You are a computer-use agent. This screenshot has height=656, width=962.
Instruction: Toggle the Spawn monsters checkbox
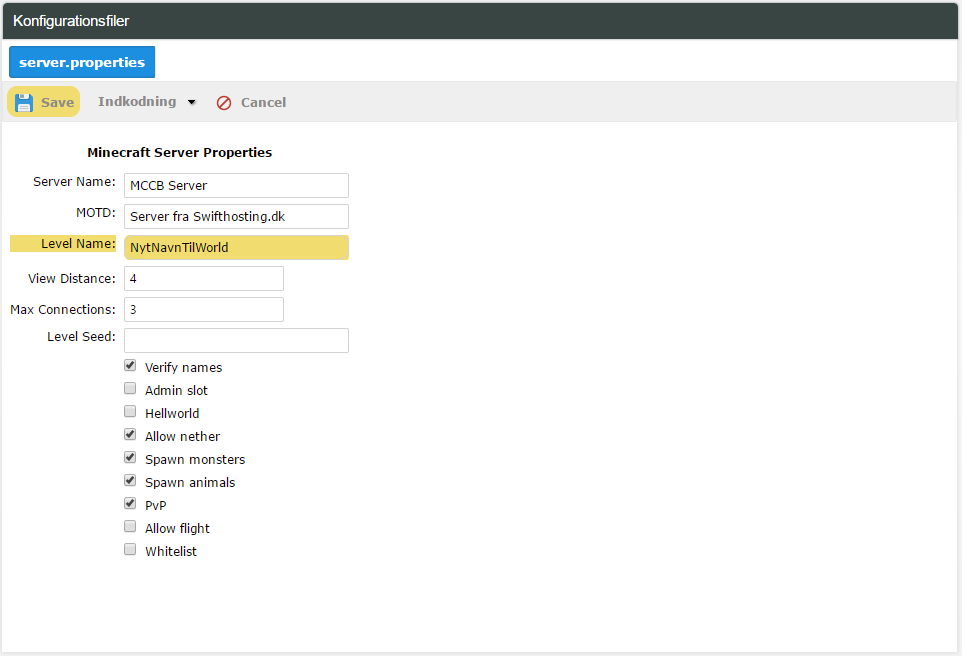[x=130, y=457]
